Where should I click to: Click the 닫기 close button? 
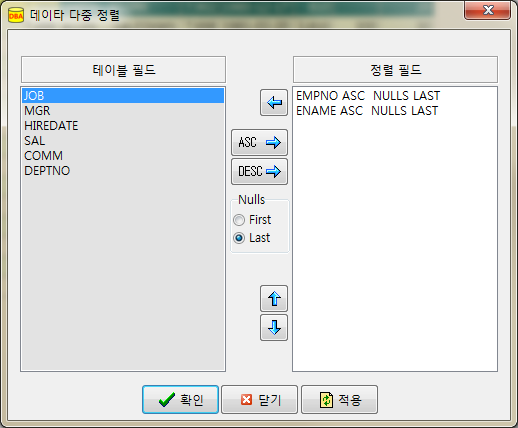click(x=259, y=399)
